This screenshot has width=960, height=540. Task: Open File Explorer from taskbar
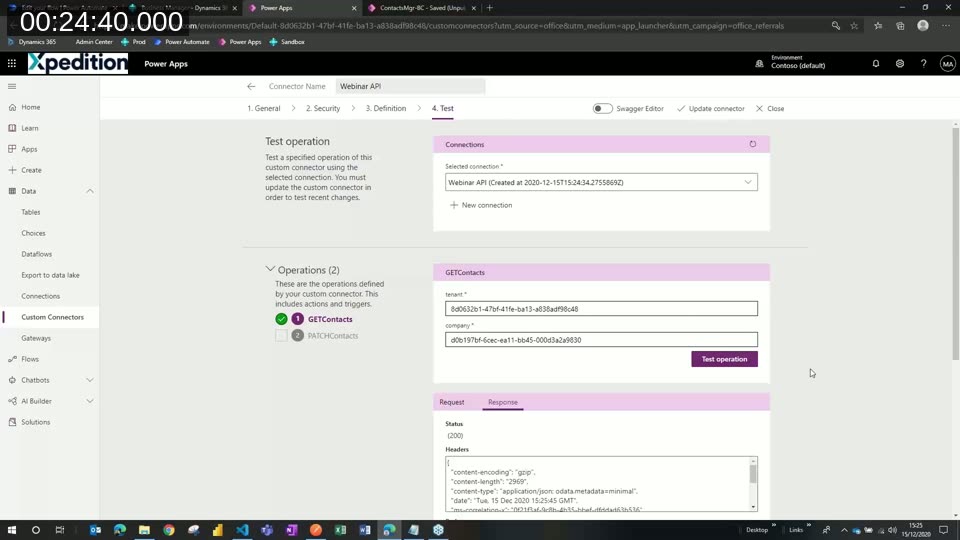tap(144, 530)
